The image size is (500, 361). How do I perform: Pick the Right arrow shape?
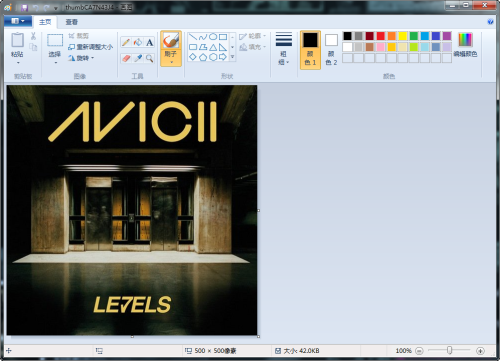click(223, 57)
